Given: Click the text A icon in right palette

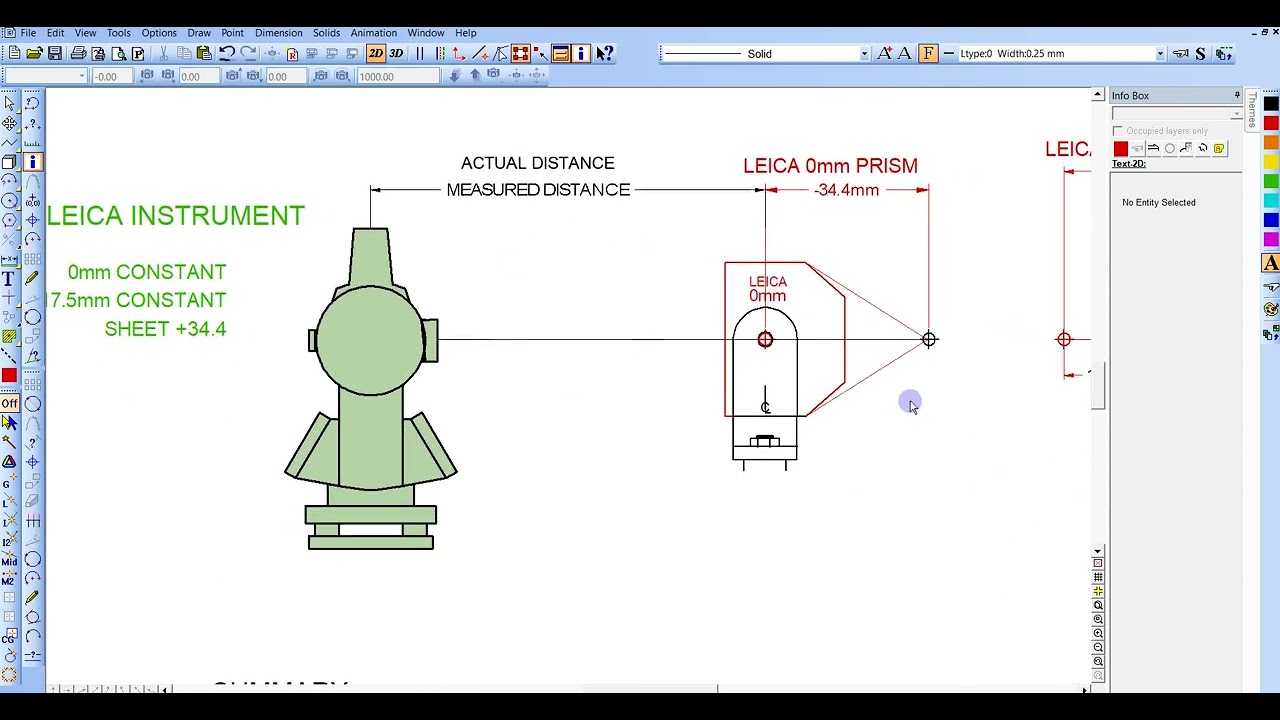Looking at the screenshot, I should coord(1271,264).
